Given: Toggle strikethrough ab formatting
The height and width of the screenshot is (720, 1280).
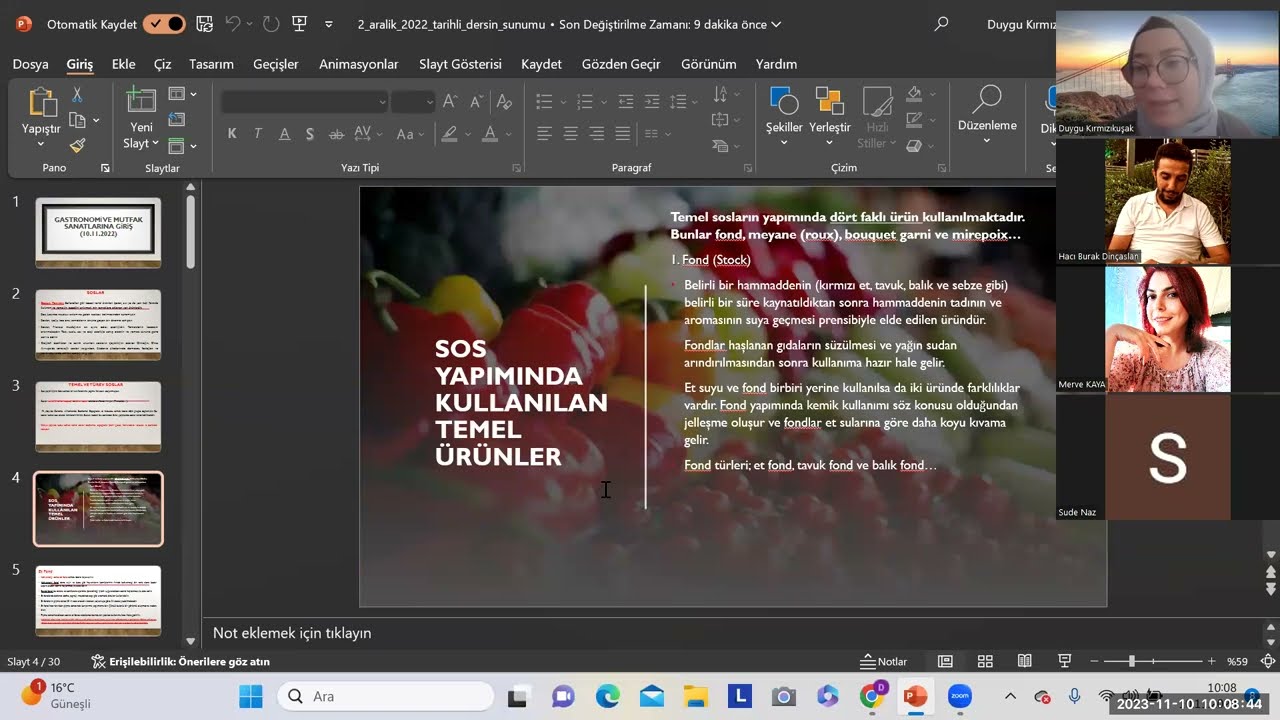Looking at the screenshot, I should (x=336, y=134).
